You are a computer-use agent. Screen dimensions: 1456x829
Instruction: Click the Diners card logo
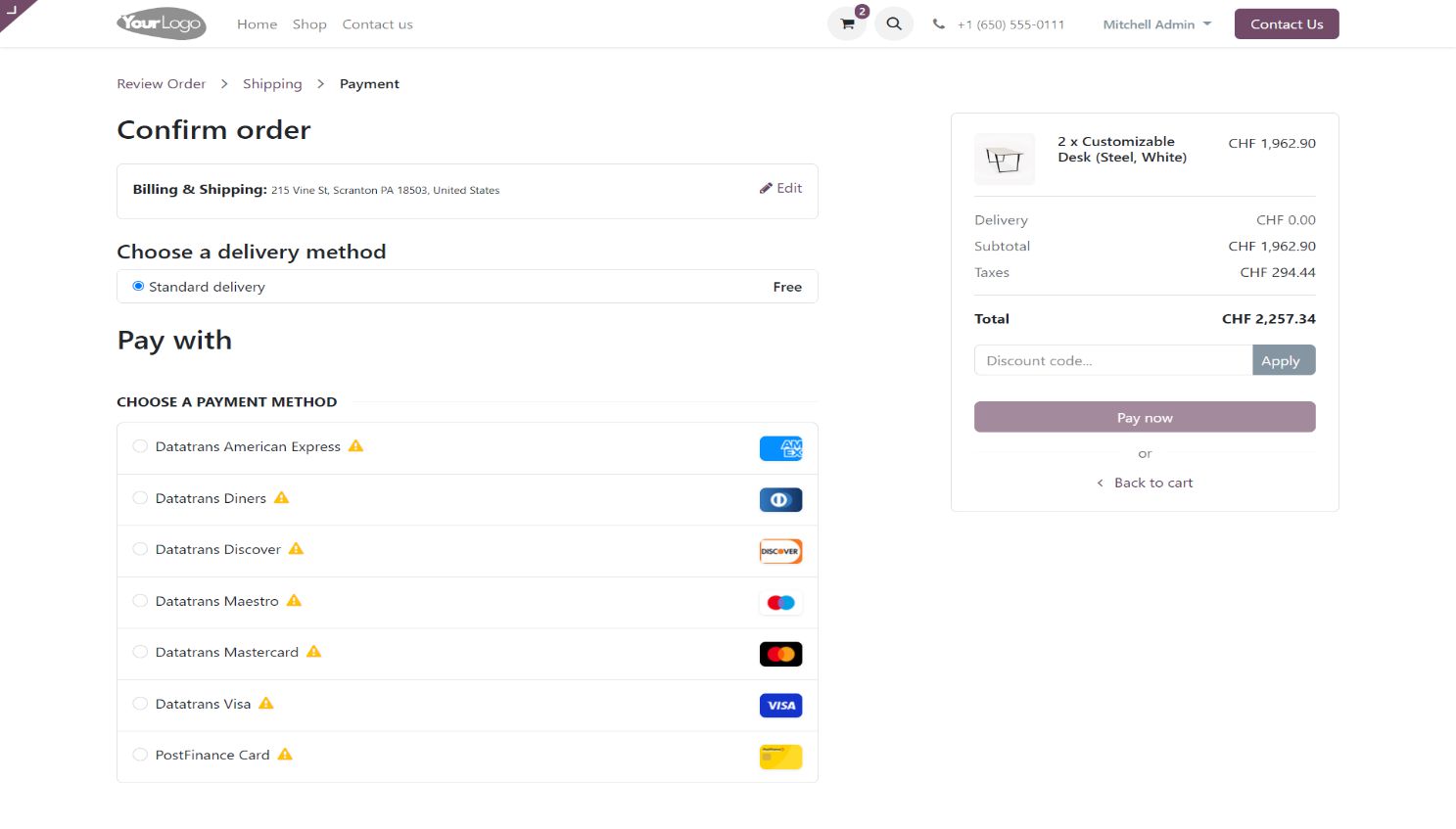780,500
